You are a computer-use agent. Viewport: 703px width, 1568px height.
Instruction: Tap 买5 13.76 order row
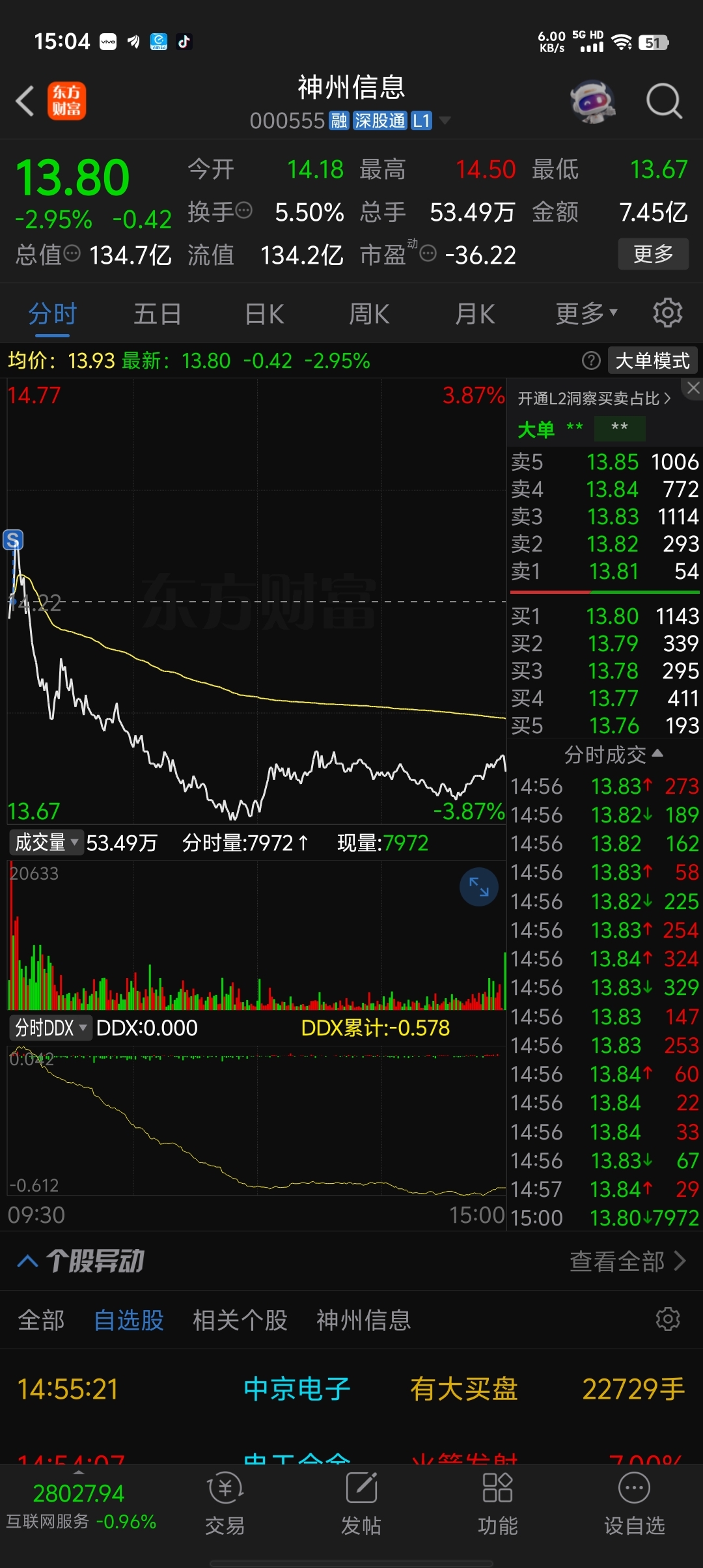tap(605, 725)
